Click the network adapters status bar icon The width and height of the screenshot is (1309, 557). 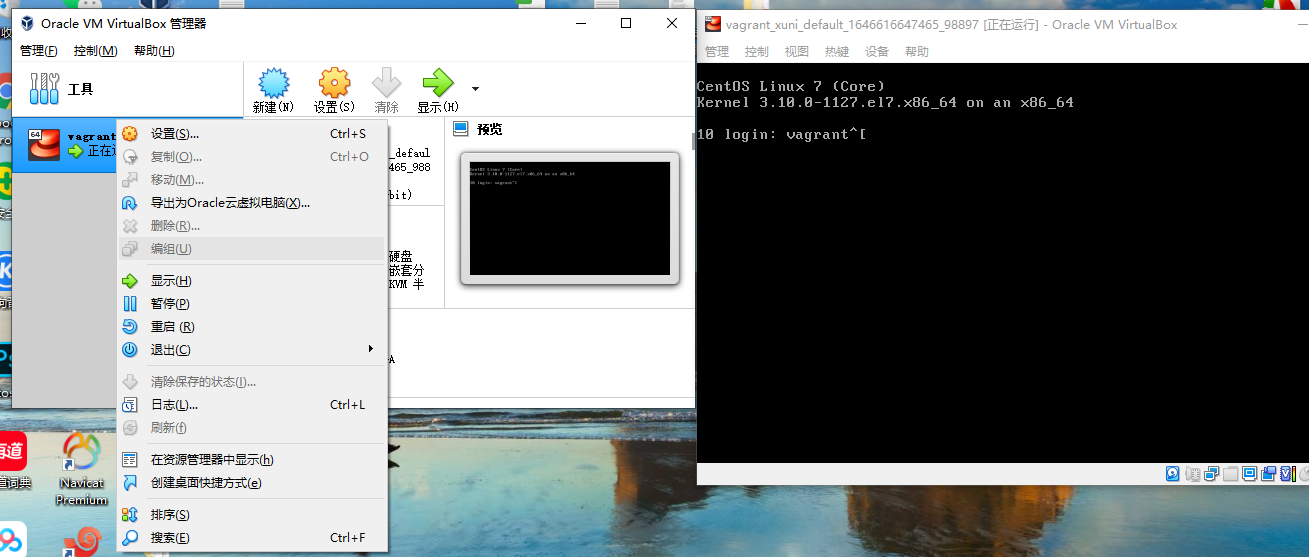1211,473
